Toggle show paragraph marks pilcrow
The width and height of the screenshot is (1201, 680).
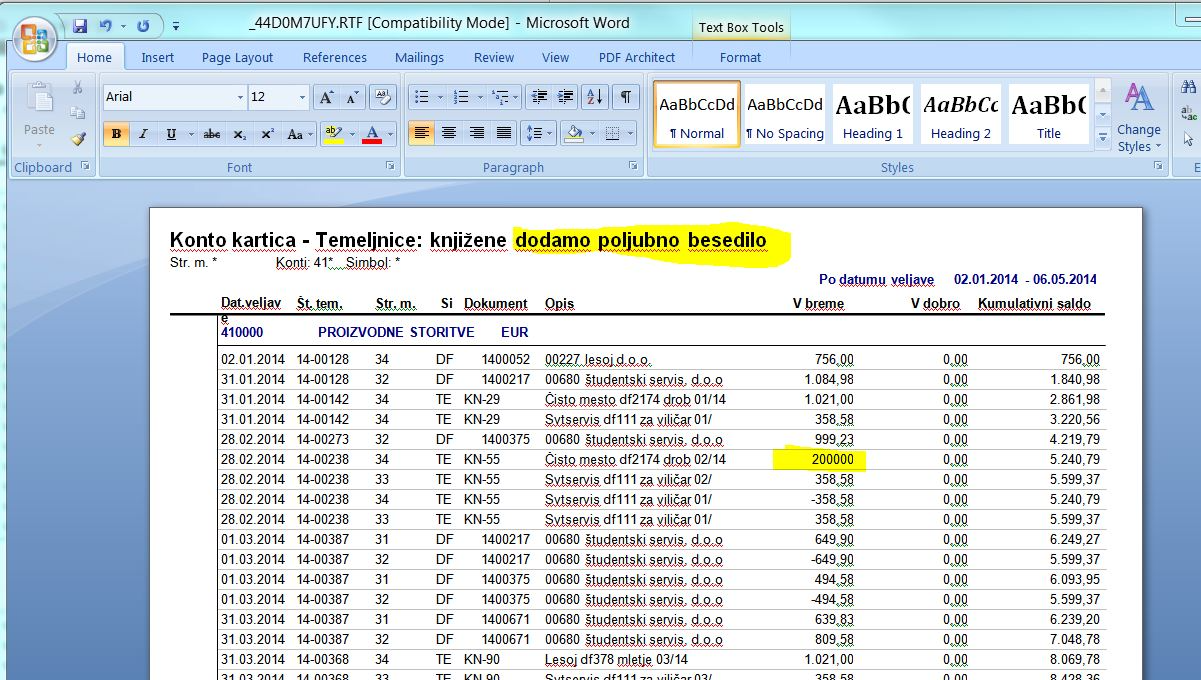click(625, 97)
